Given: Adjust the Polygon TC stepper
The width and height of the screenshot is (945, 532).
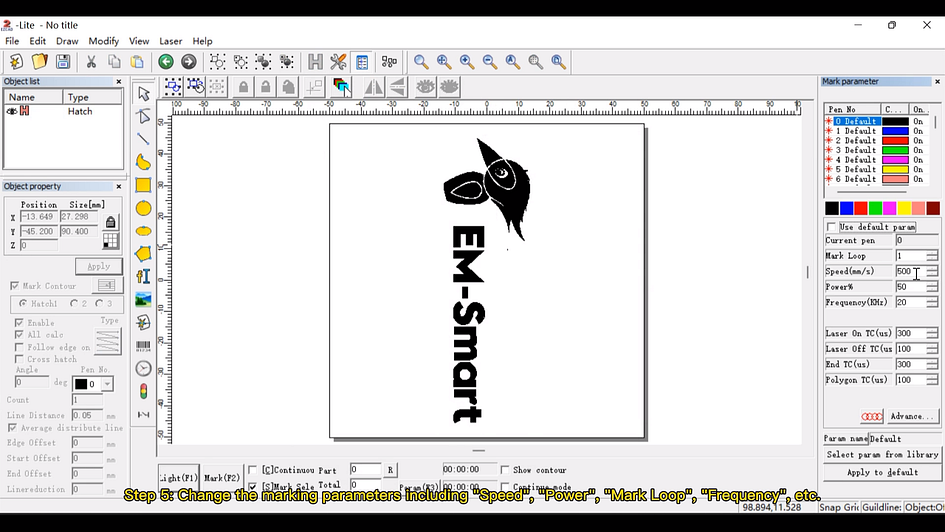Looking at the screenshot, I should [932, 380].
